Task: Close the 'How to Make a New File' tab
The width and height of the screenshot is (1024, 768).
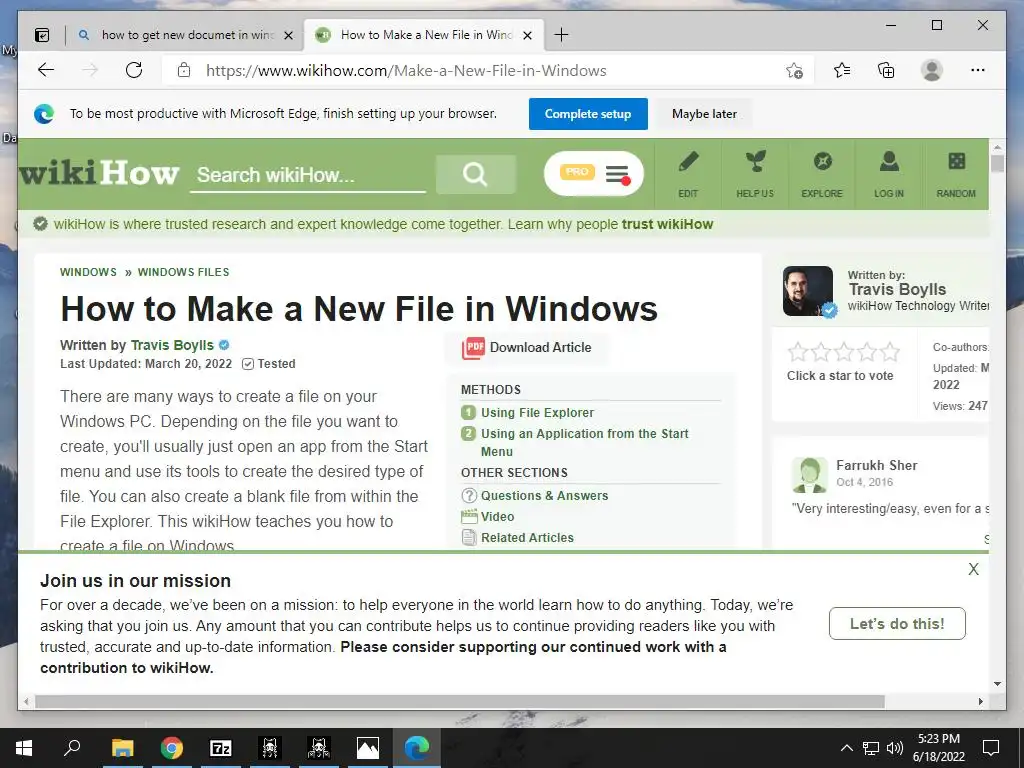Action: (528, 35)
